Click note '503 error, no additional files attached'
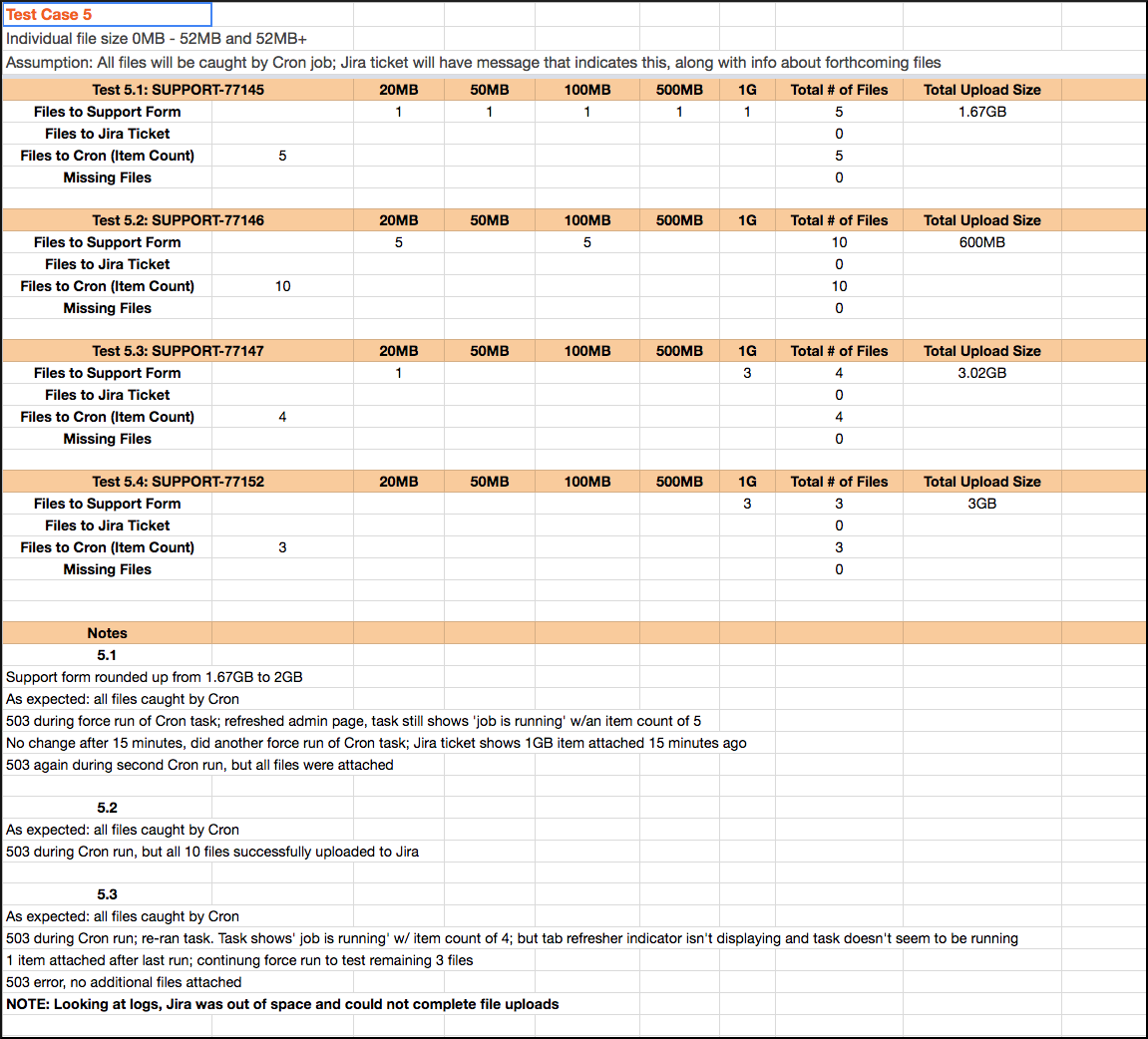Screen dimensions: 1148x1039 [124, 982]
